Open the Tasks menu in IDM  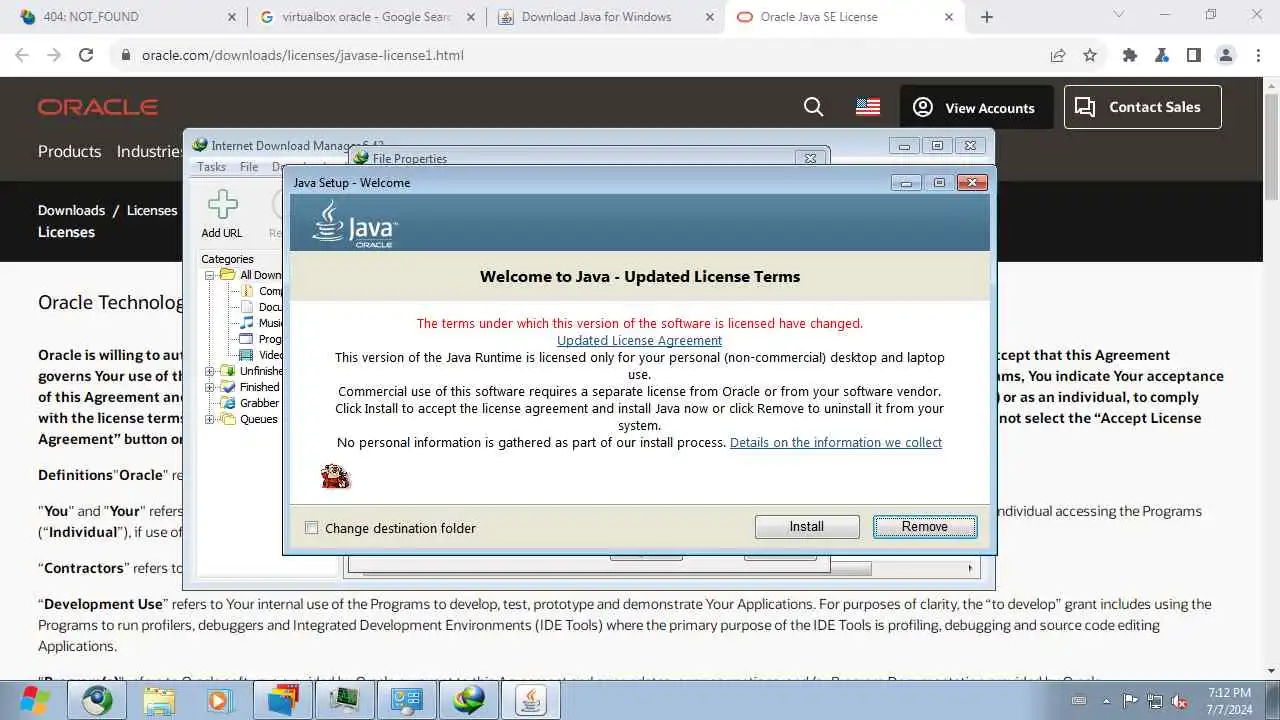211,167
